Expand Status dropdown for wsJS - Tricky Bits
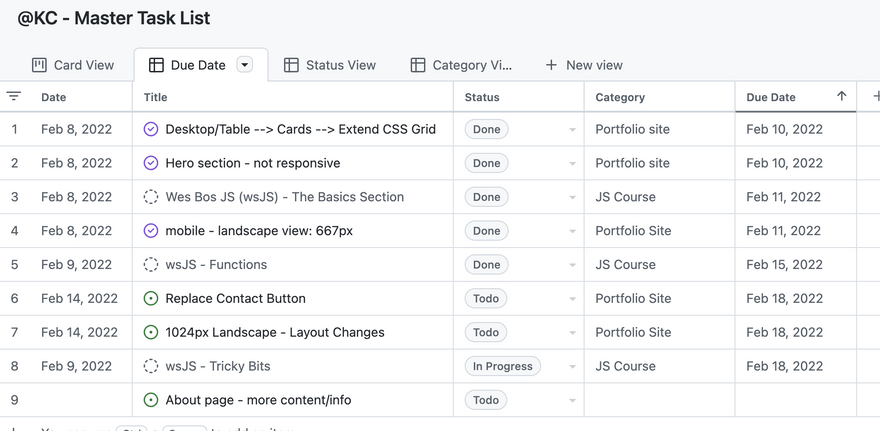880x431 pixels. pyautogui.click(x=572, y=367)
